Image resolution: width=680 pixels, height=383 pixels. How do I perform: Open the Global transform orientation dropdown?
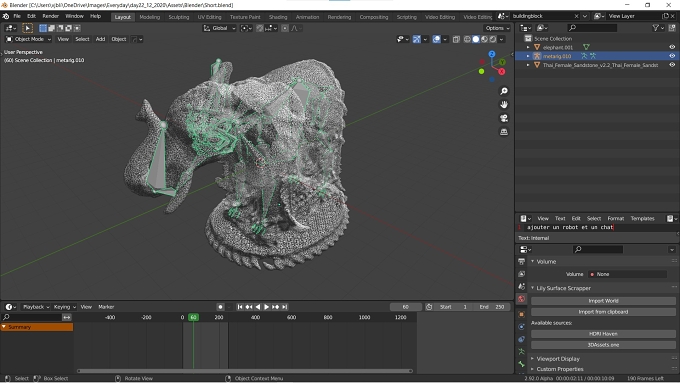[219, 28]
